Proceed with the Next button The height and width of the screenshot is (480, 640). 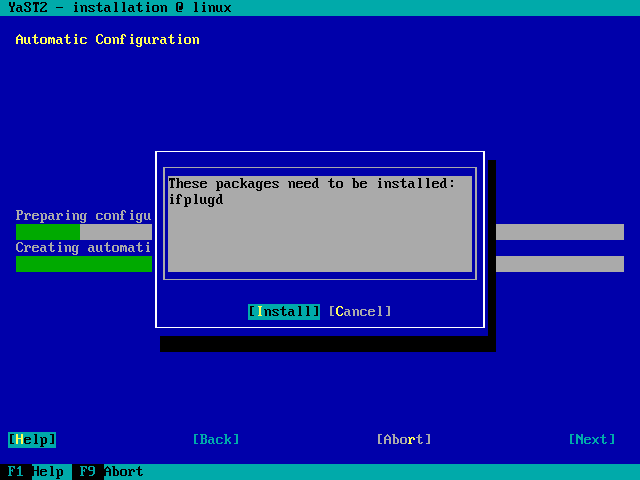click(592, 440)
